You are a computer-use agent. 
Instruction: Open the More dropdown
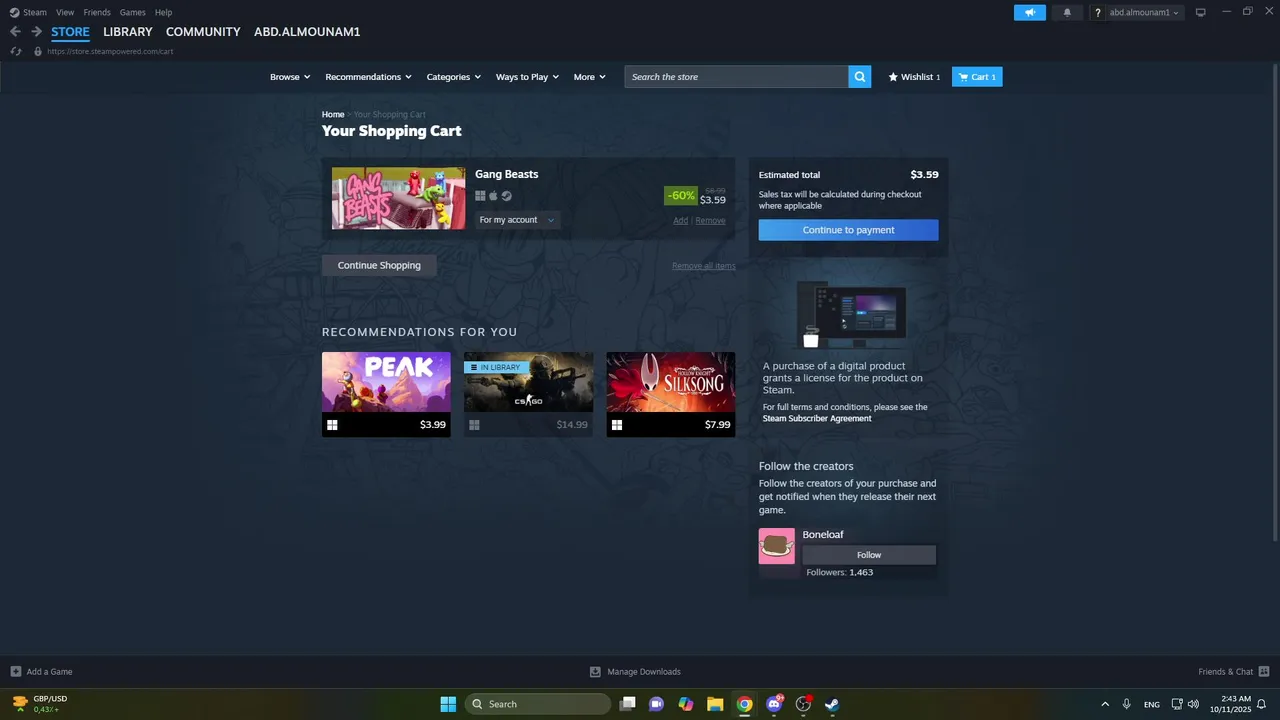[x=590, y=77]
